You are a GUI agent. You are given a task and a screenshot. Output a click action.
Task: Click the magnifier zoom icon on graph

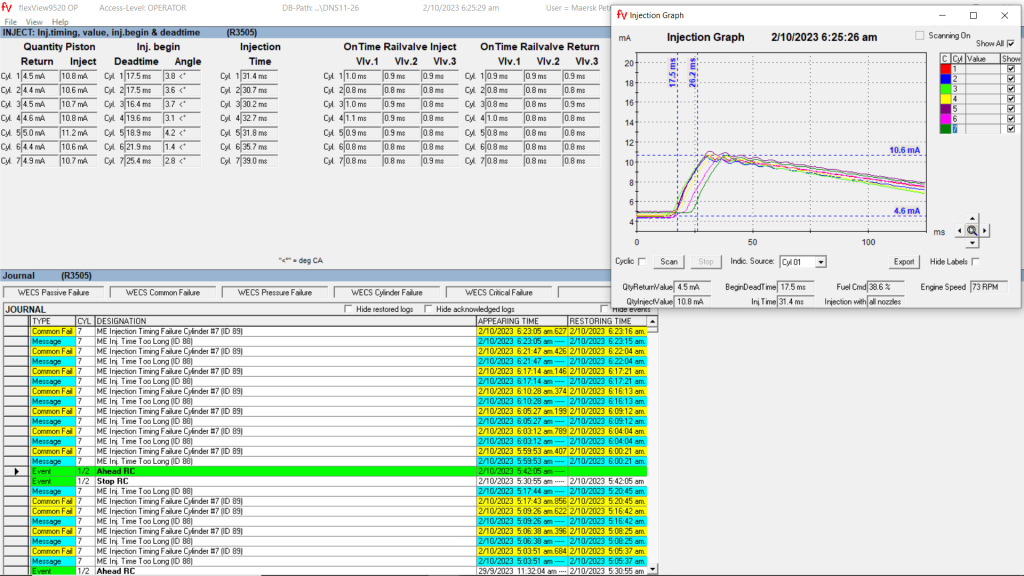(971, 230)
